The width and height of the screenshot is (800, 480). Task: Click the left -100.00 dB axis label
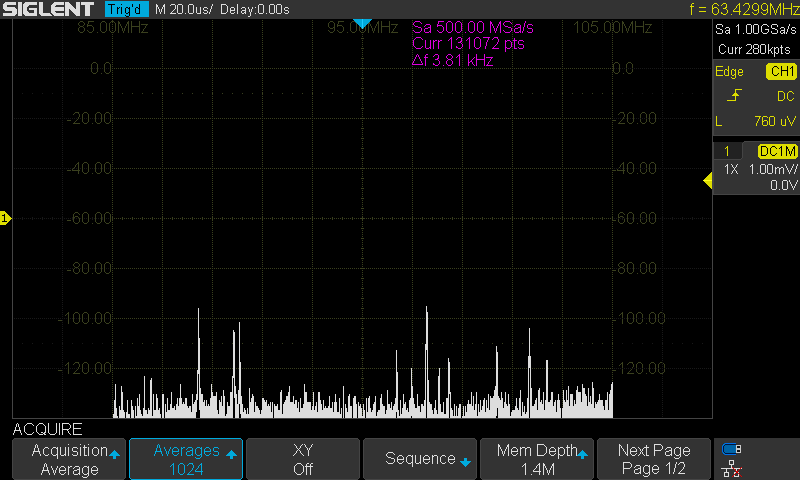85,319
